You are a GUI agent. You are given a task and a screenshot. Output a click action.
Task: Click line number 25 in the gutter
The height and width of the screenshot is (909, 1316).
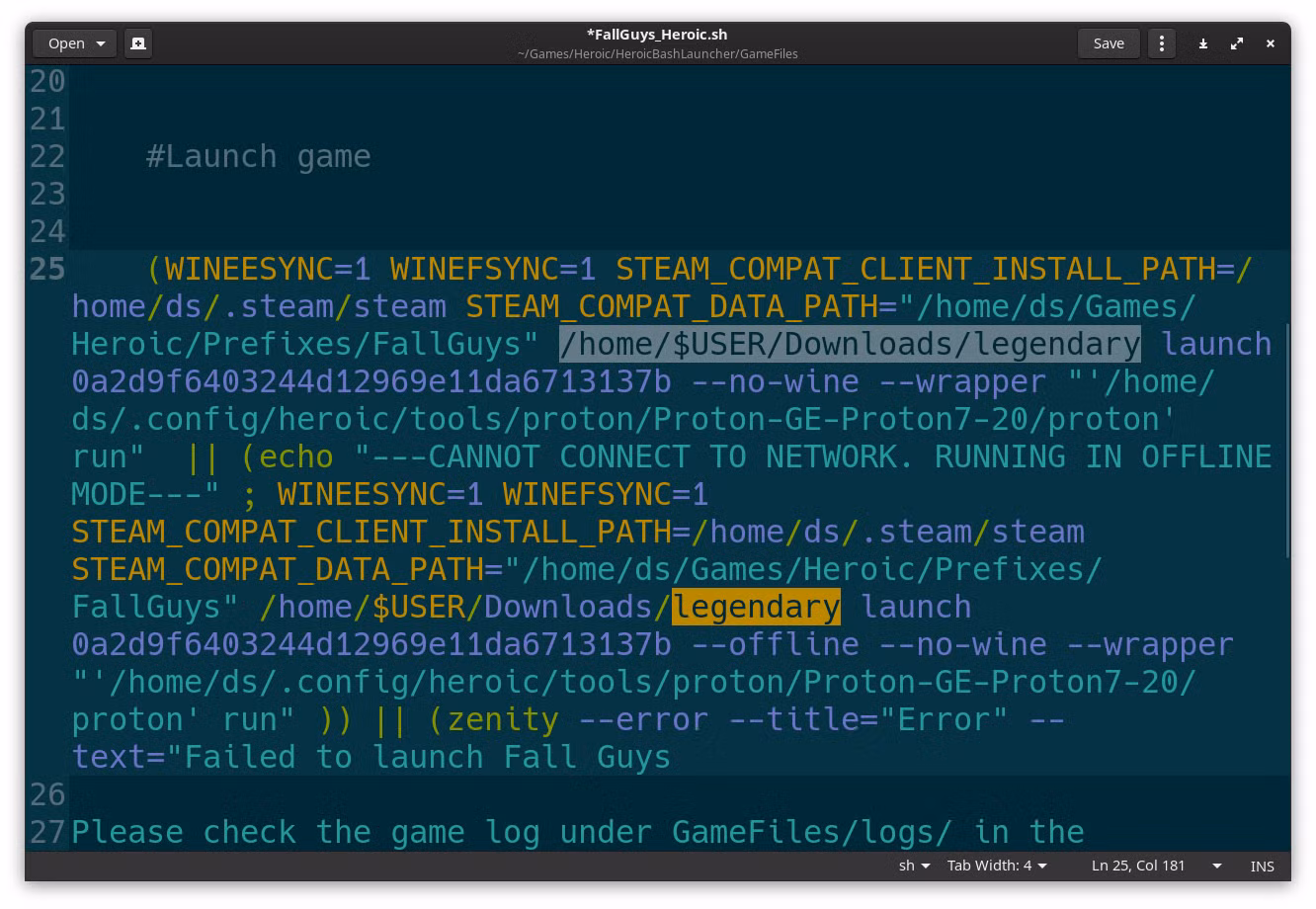click(47, 269)
